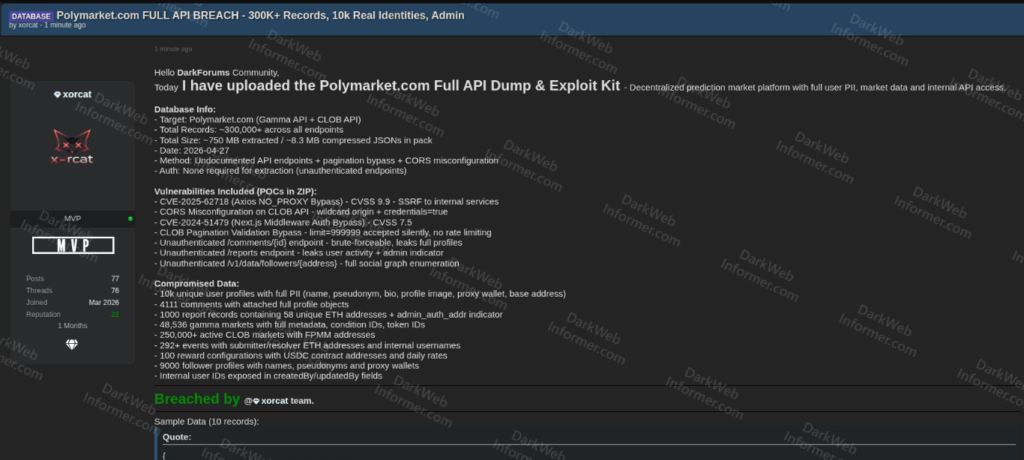Click the green online status dot
The width and height of the screenshot is (1024, 460).
click(131, 219)
